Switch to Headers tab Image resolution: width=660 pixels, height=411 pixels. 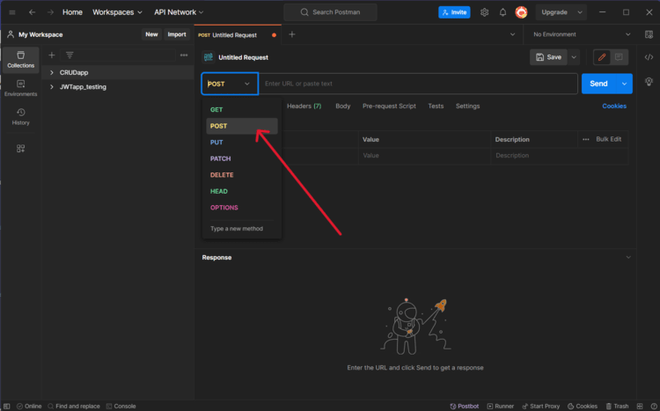click(304, 106)
